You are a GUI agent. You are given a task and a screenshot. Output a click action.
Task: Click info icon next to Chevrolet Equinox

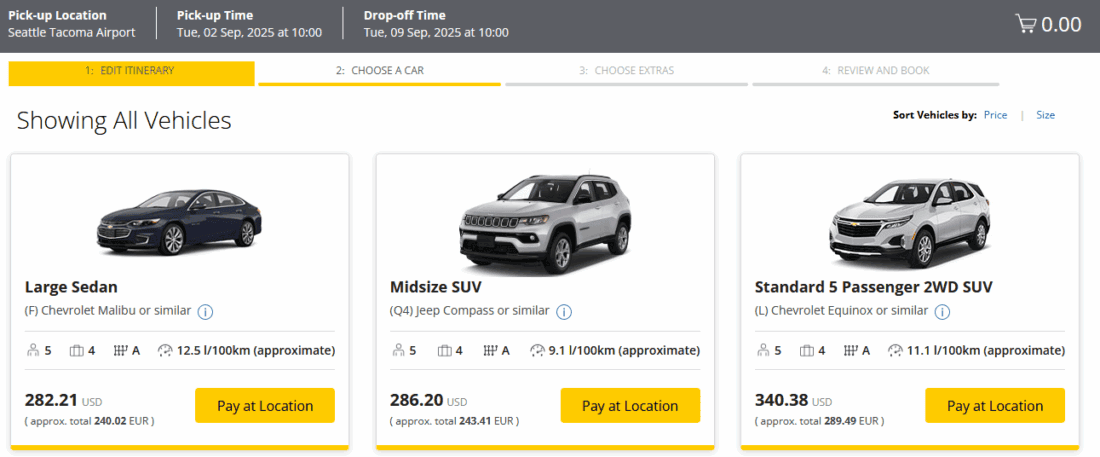[x=942, y=311]
